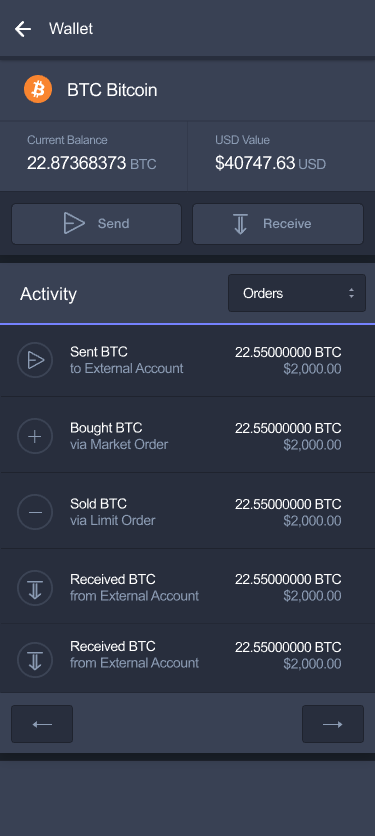Click the Orders dropdown up-down arrows
Screen dimensions: 375x836
click(x=351, y=293)
